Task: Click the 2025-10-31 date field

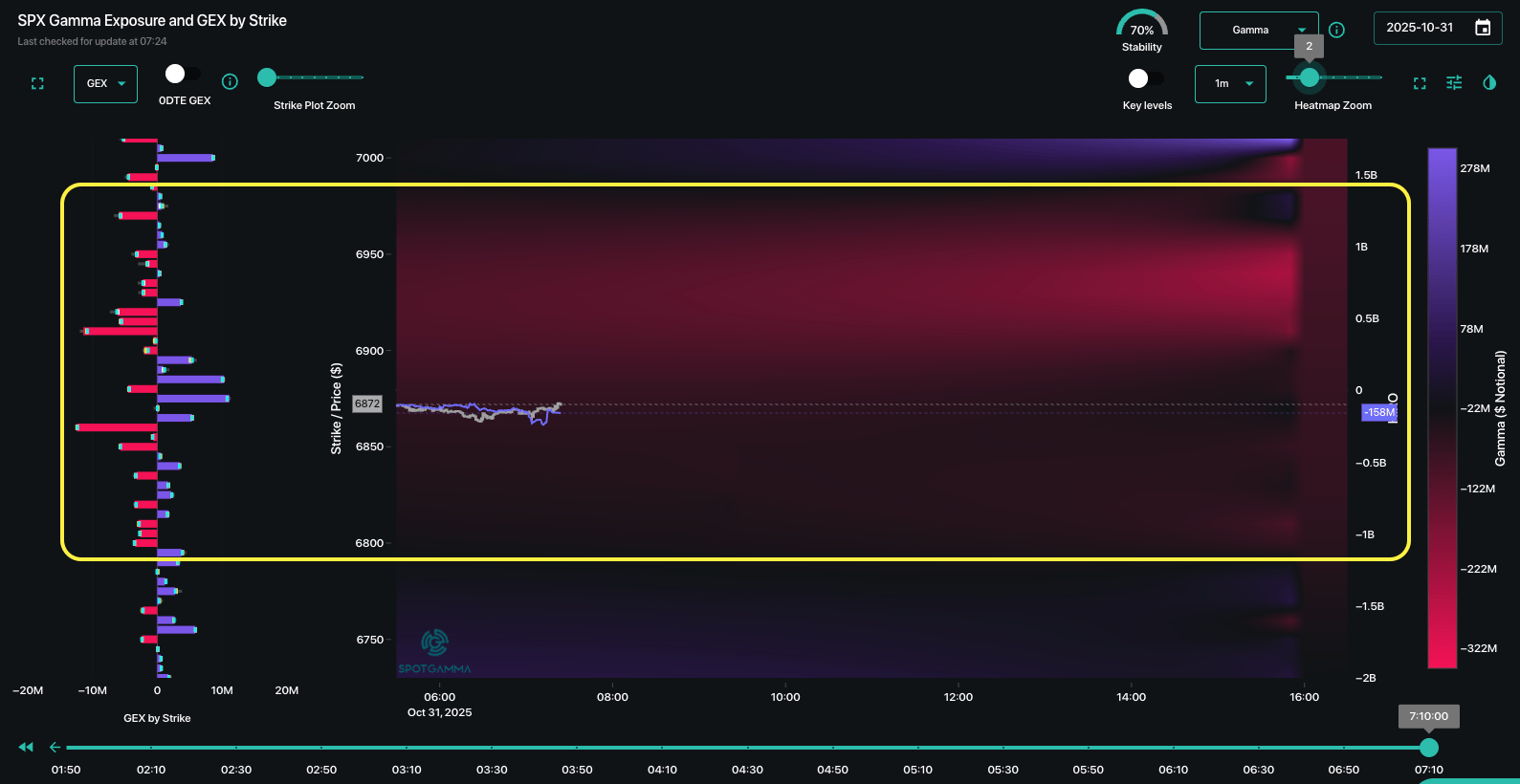Action: point(1420,28)
